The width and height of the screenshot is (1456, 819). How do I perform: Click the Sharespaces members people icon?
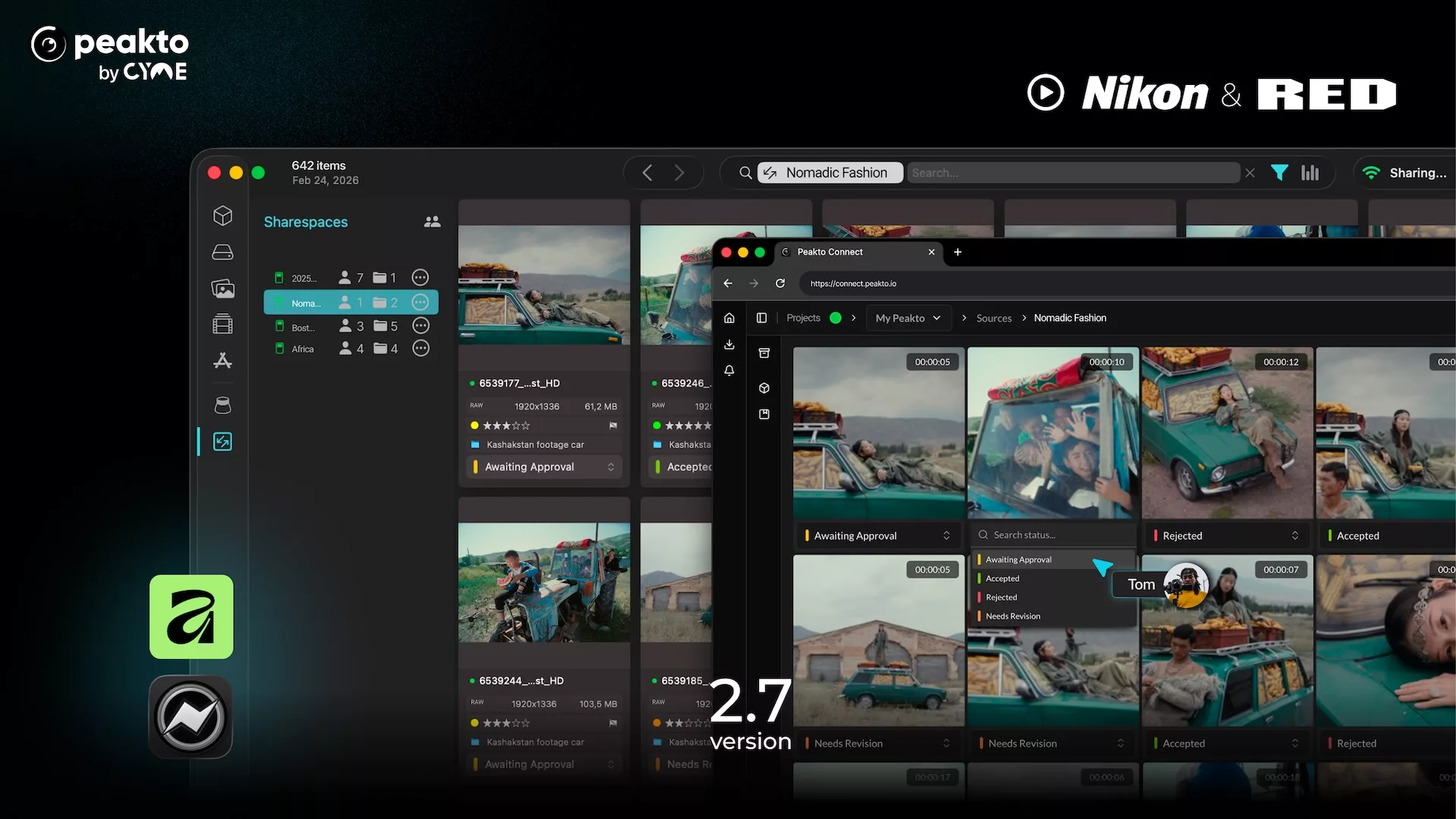click(432, 221)
